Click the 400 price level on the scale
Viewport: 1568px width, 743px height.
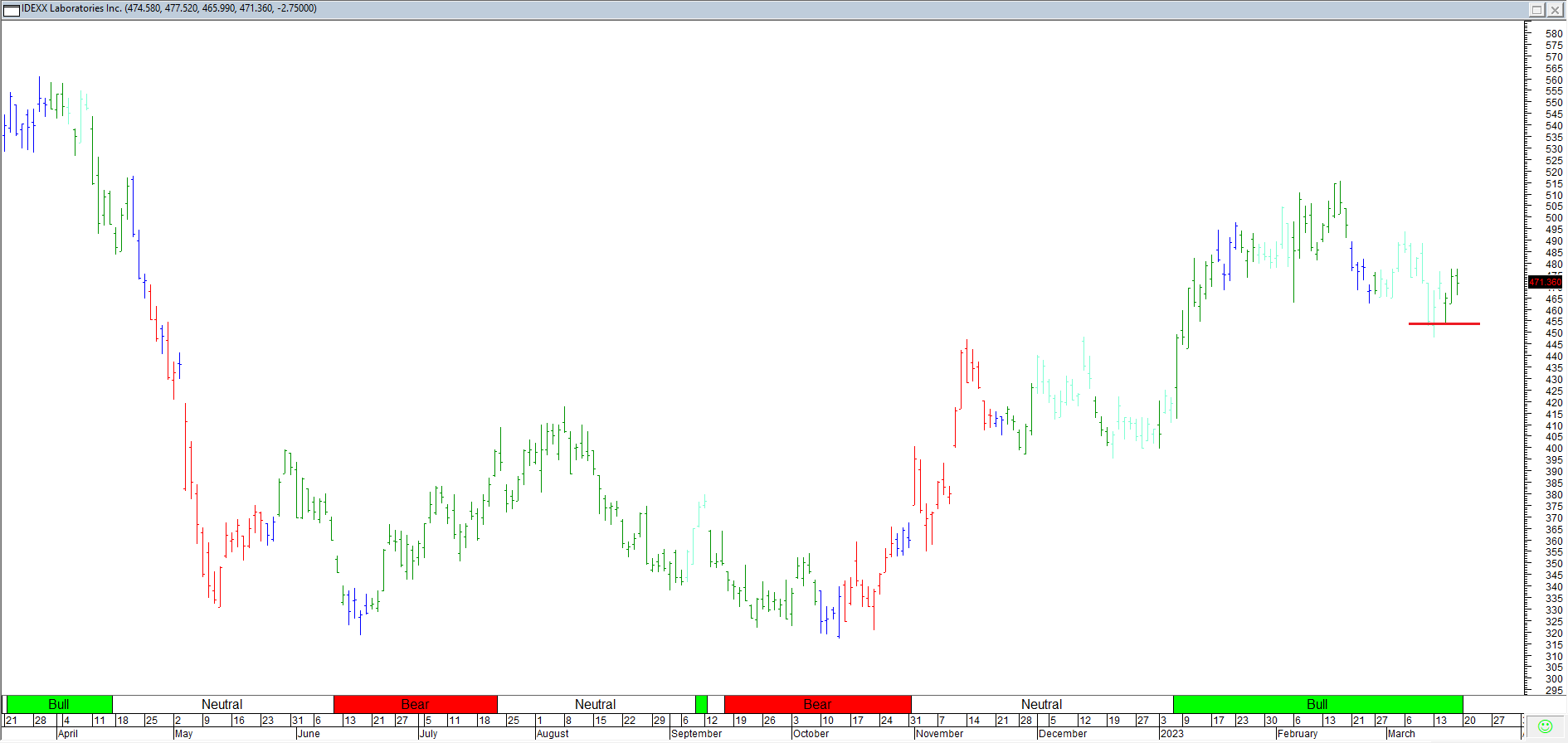pos(1554,449)
